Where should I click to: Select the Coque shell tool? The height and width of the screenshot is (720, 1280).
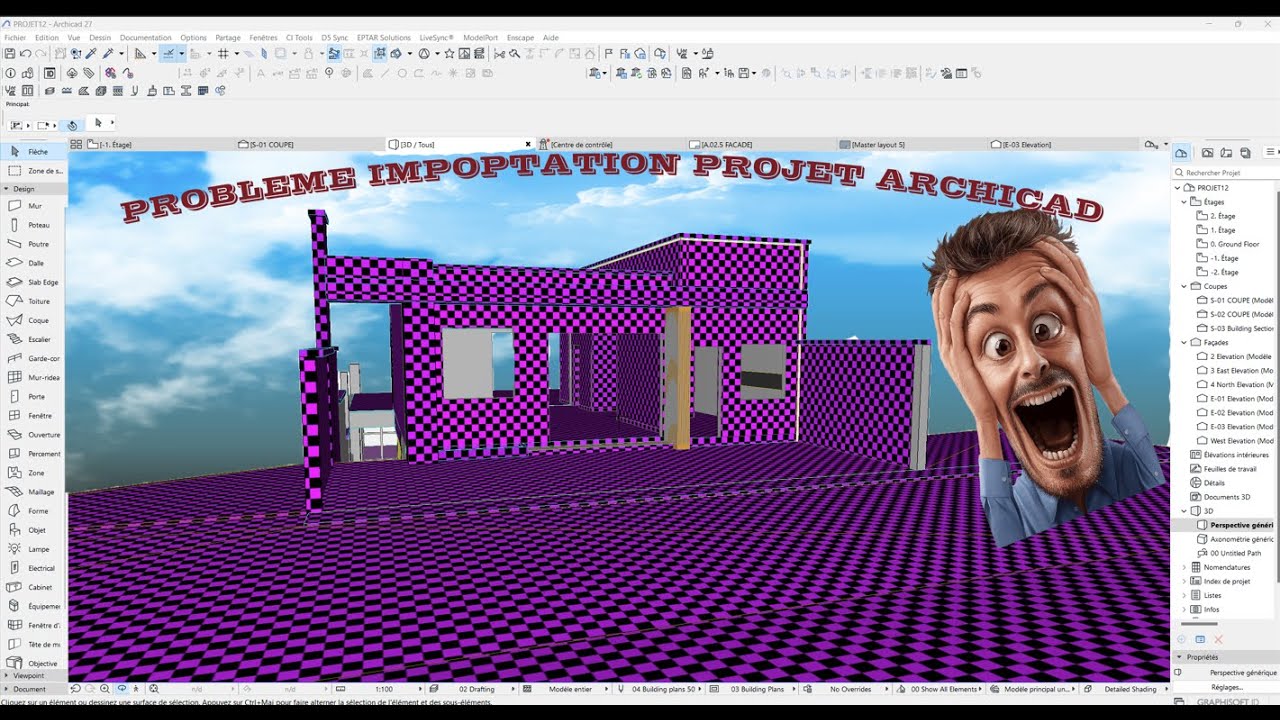coord(32,320)
